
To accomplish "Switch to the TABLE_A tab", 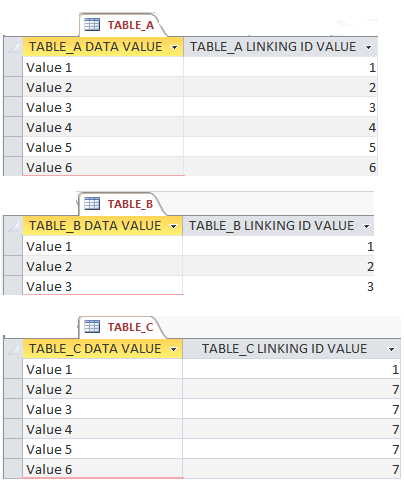I will [x=123, y=25].
